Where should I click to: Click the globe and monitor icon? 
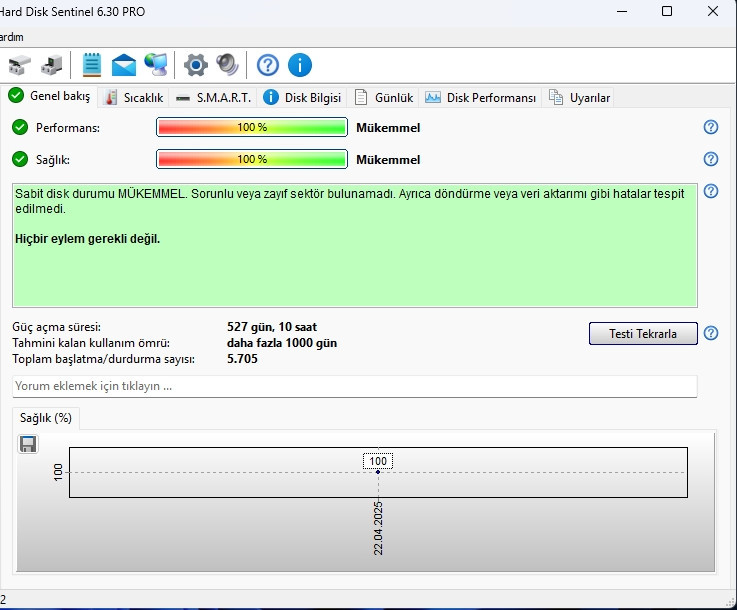[155, 66]
